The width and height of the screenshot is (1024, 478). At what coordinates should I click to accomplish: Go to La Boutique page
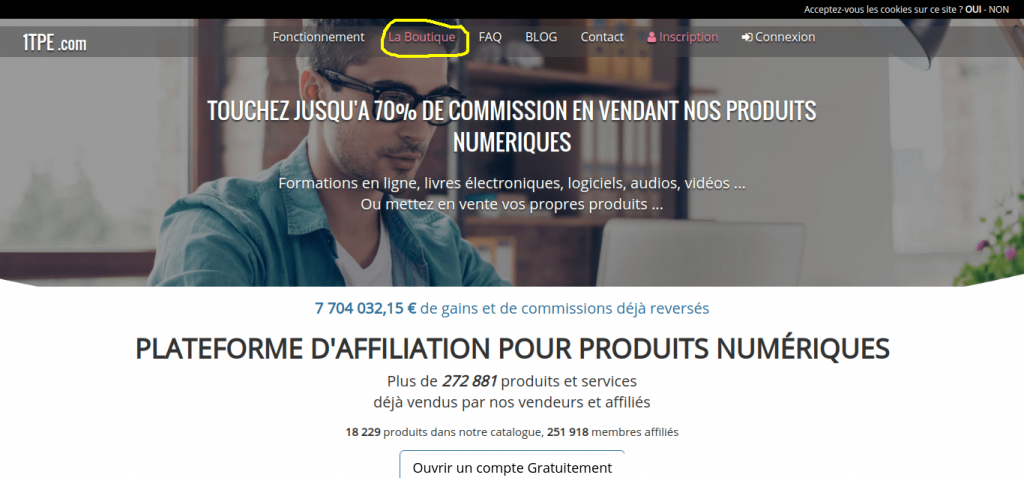(422, 37)
